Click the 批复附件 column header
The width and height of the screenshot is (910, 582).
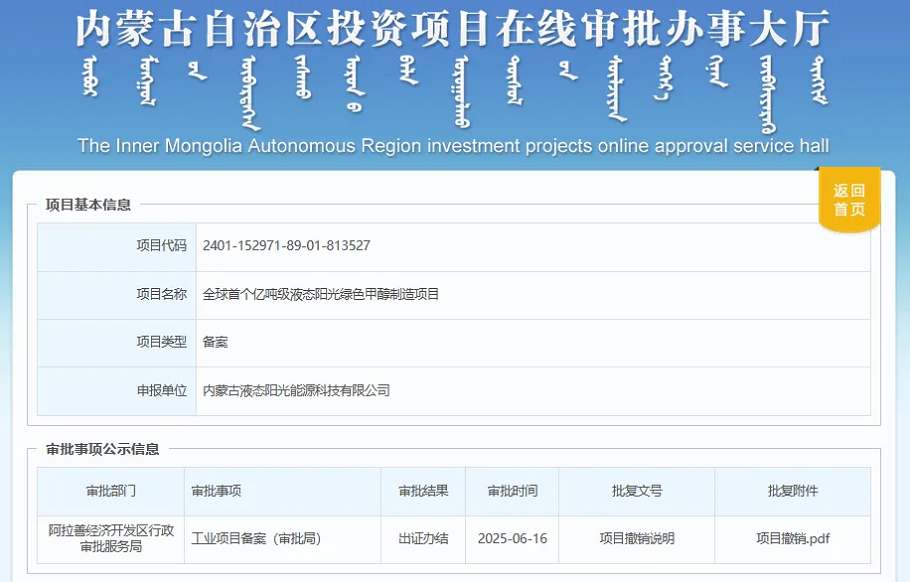pyautogui.click(x=793, y=491)
